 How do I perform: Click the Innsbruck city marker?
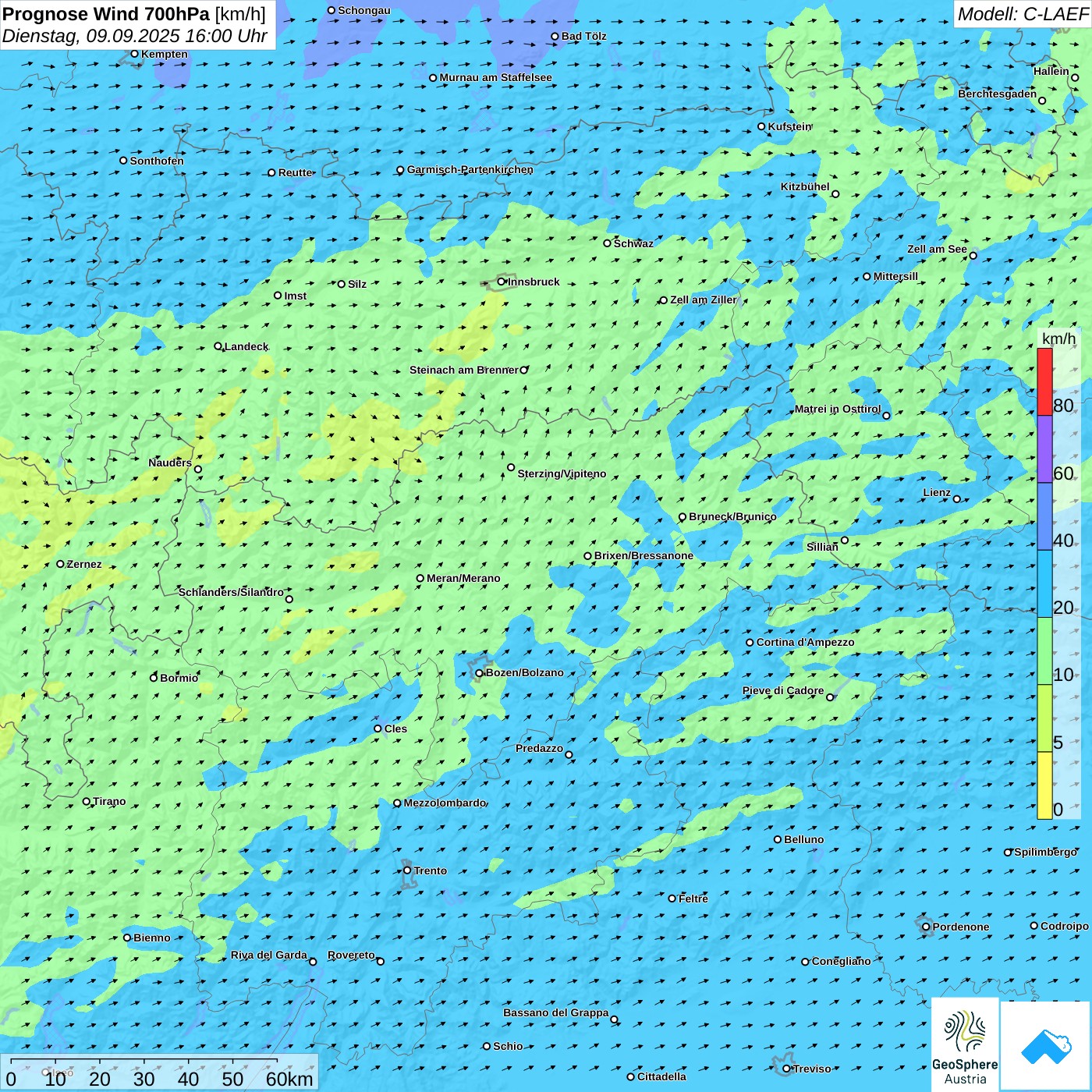coord(502,282)
